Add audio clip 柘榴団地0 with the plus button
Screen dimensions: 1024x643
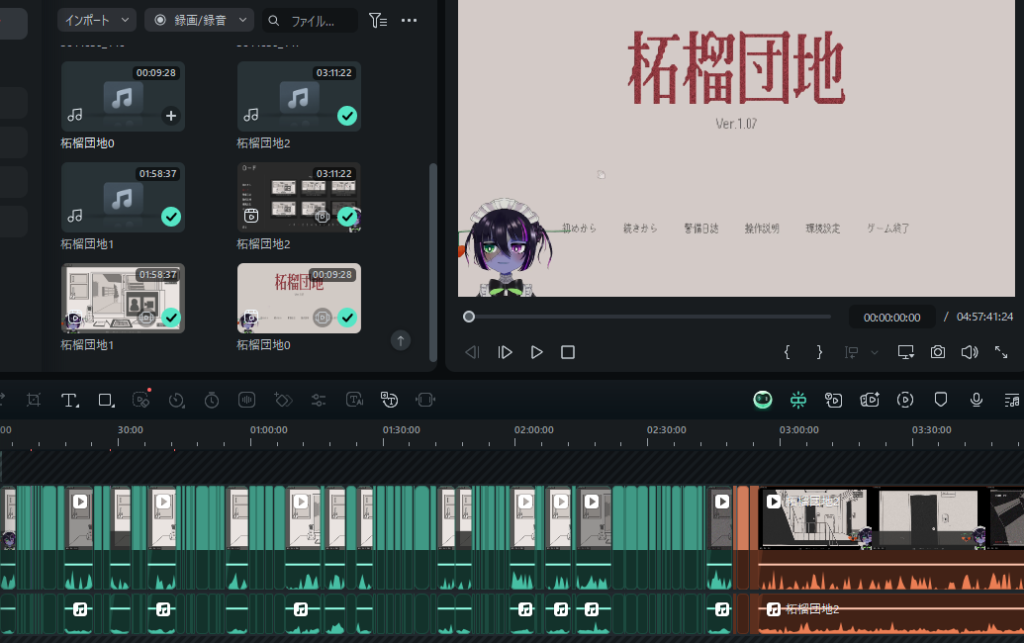tap(171, 116)
